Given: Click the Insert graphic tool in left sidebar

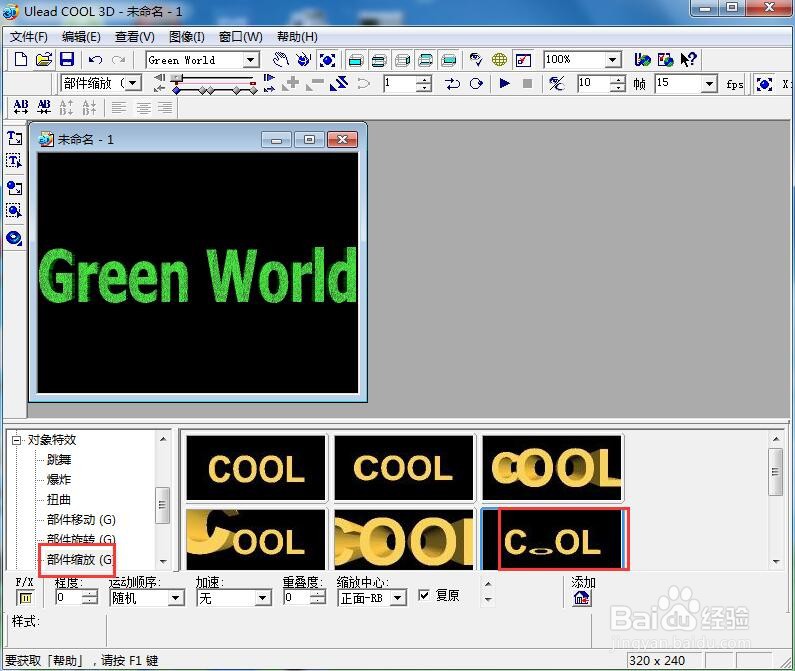Looking at the screenshot, I should pyautogui.click(x=14, y=188).
